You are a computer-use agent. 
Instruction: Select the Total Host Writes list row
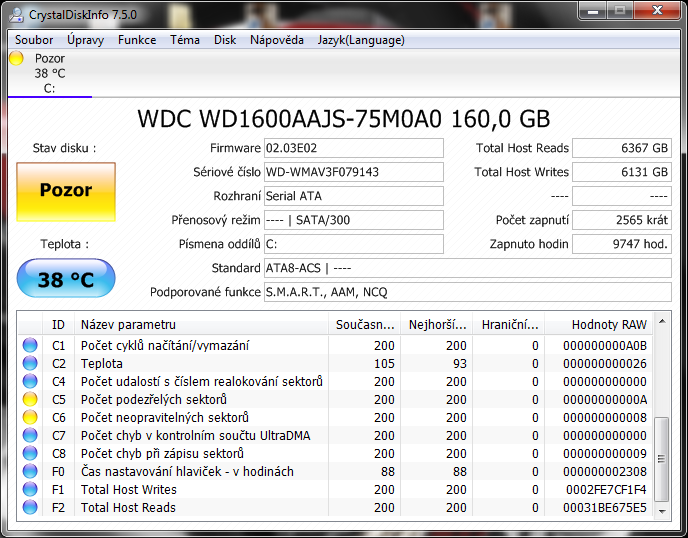[335, 489]
